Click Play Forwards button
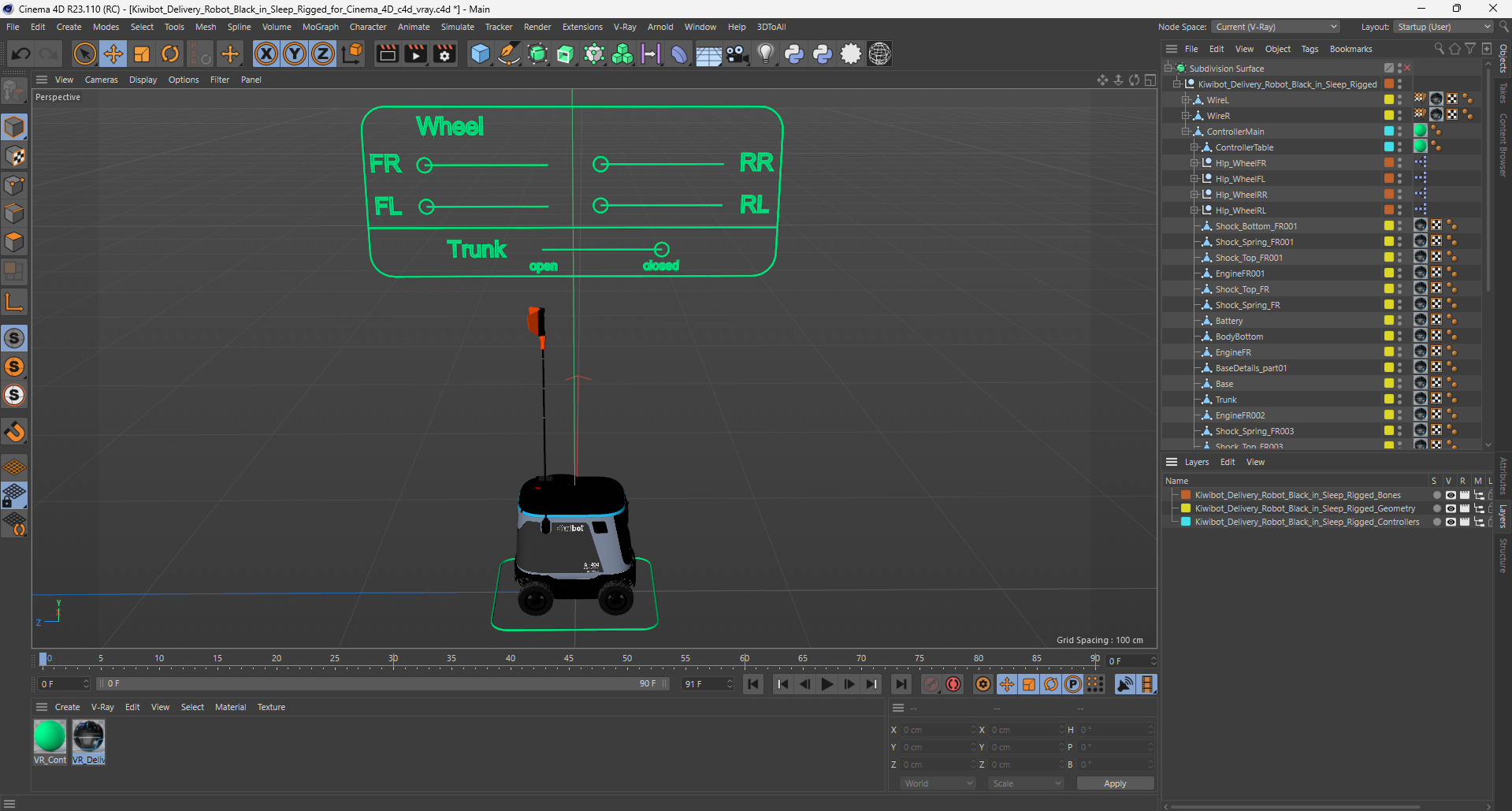 point(827,684)
